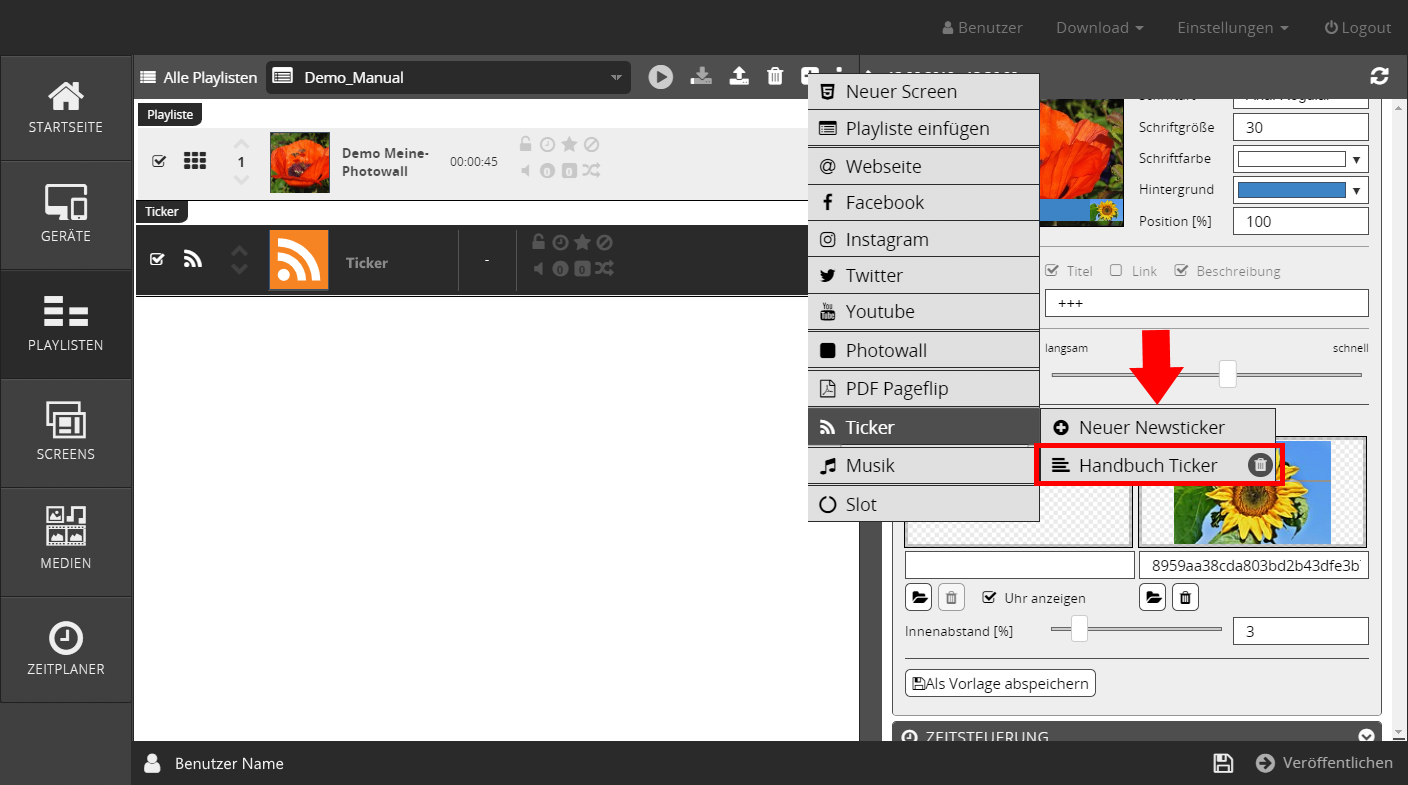Click the play preview icon in playlist toolbar
1408x785 pixels.
coord(660,77)
